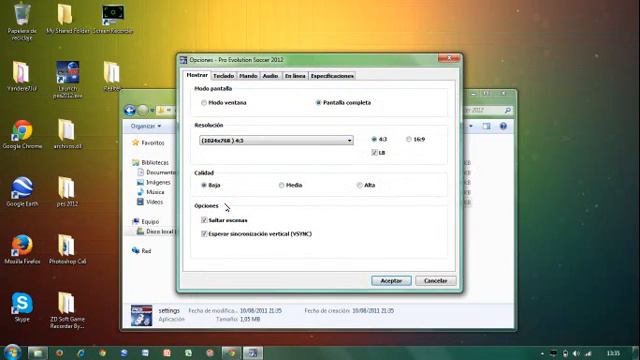The height and width of the screenshot is (360, 640).
Task: Open Música library in sidebar
Action: point(151,192)
